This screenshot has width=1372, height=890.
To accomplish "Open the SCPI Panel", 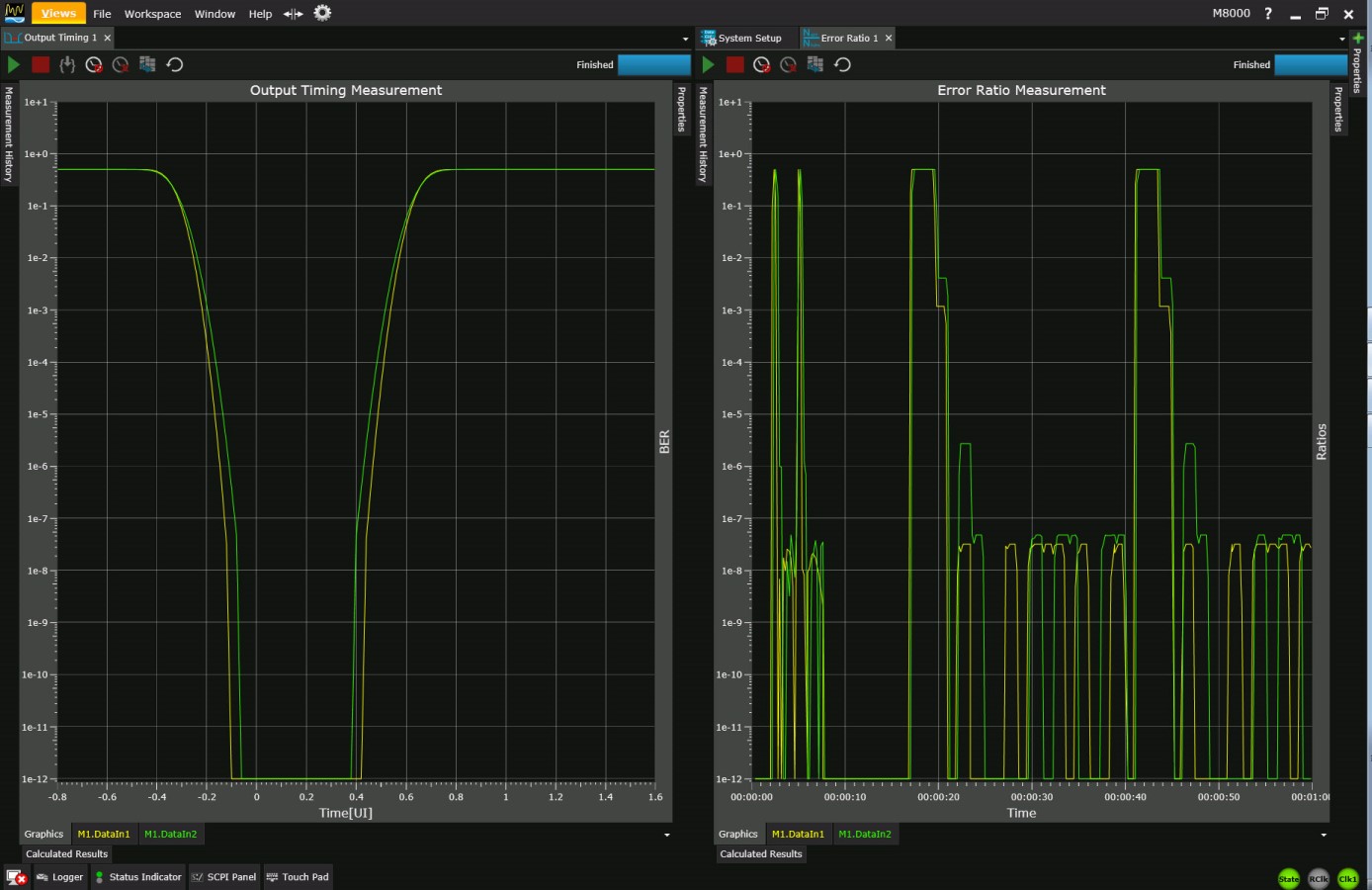I will pyautogui.click(x=223, y=877).
